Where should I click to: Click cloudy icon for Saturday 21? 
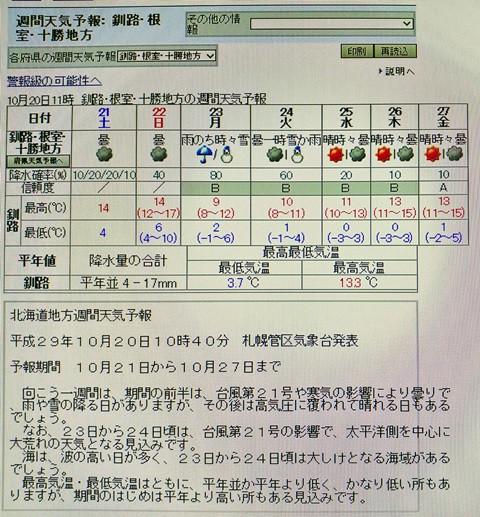coord(104,155)
